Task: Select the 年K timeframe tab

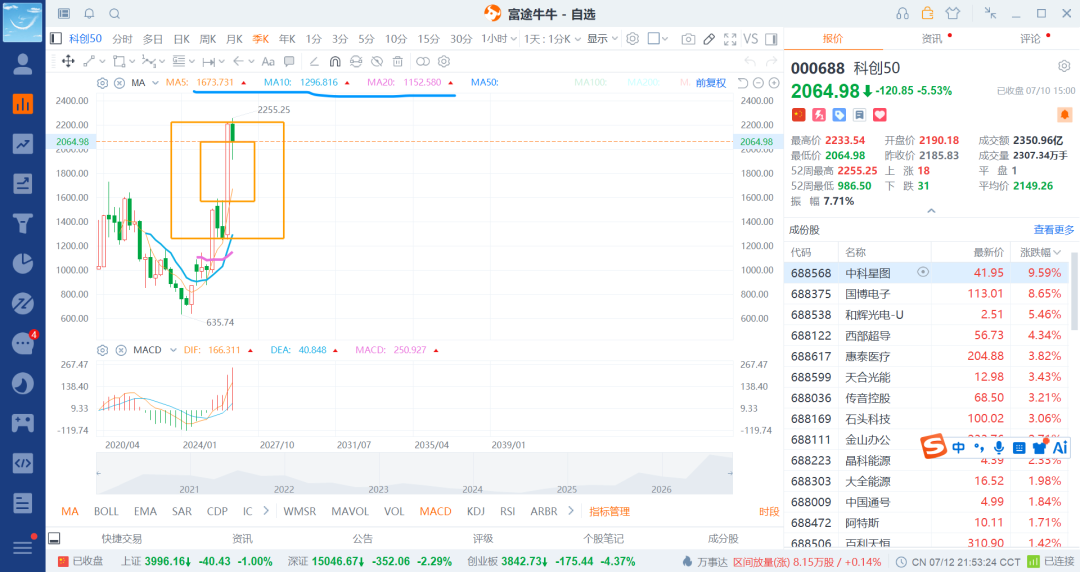Action: 287,39
